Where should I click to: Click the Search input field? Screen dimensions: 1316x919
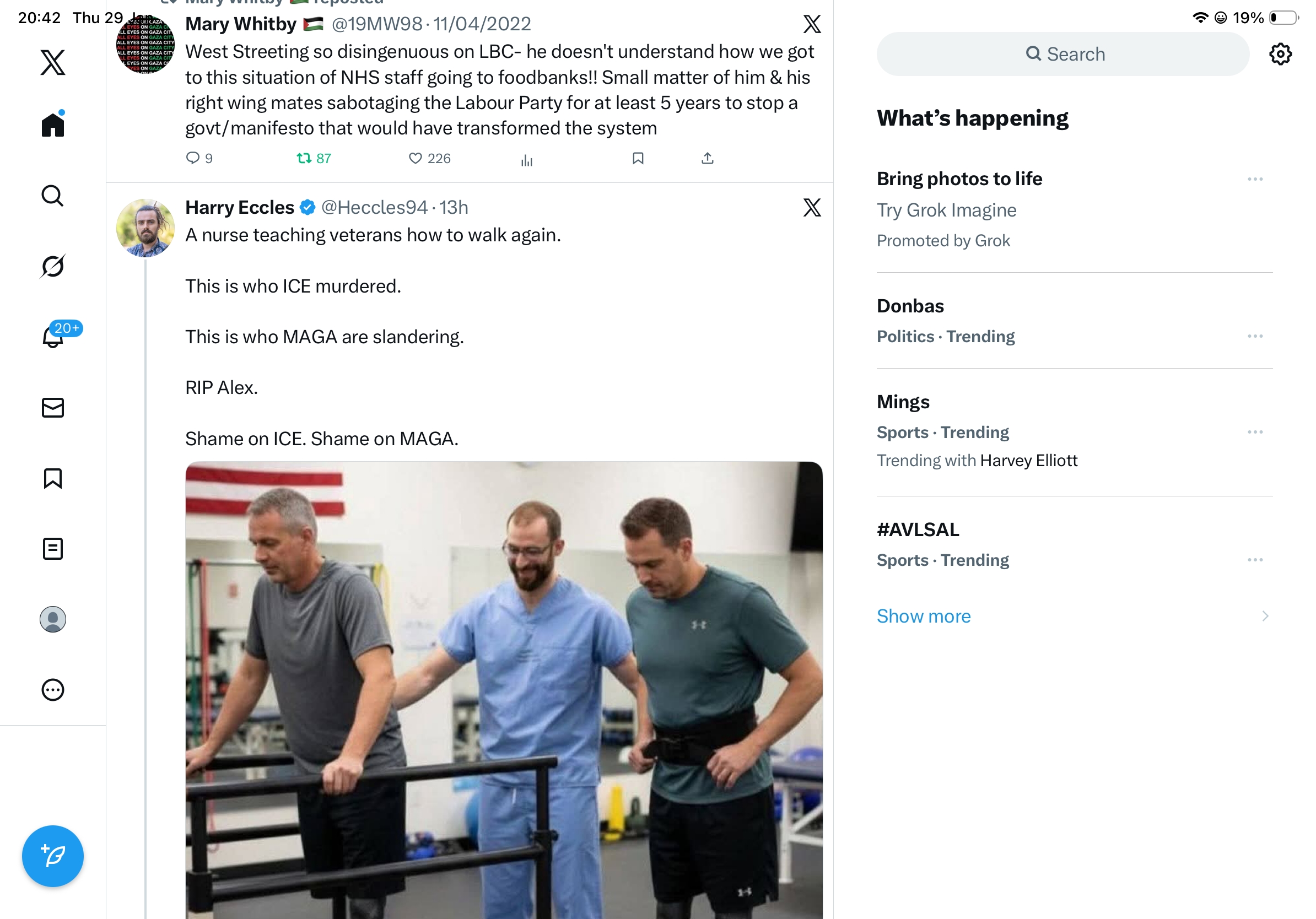(1063, 54)
